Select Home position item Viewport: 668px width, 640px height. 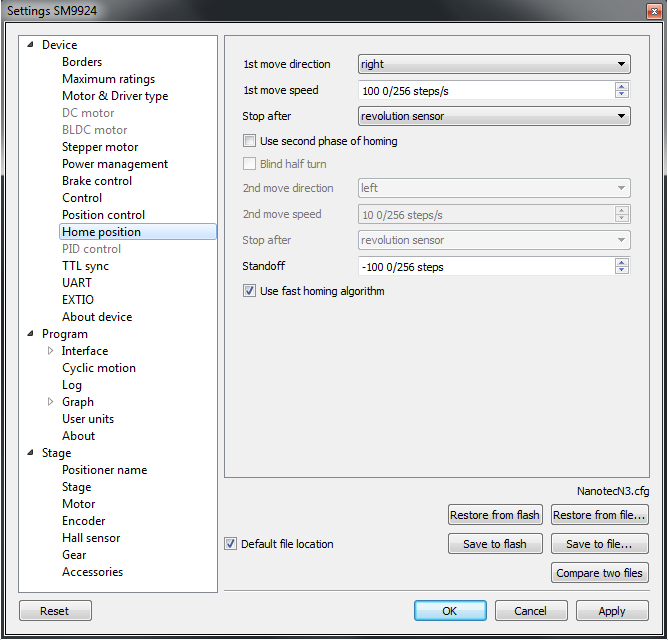pos(138,232)
